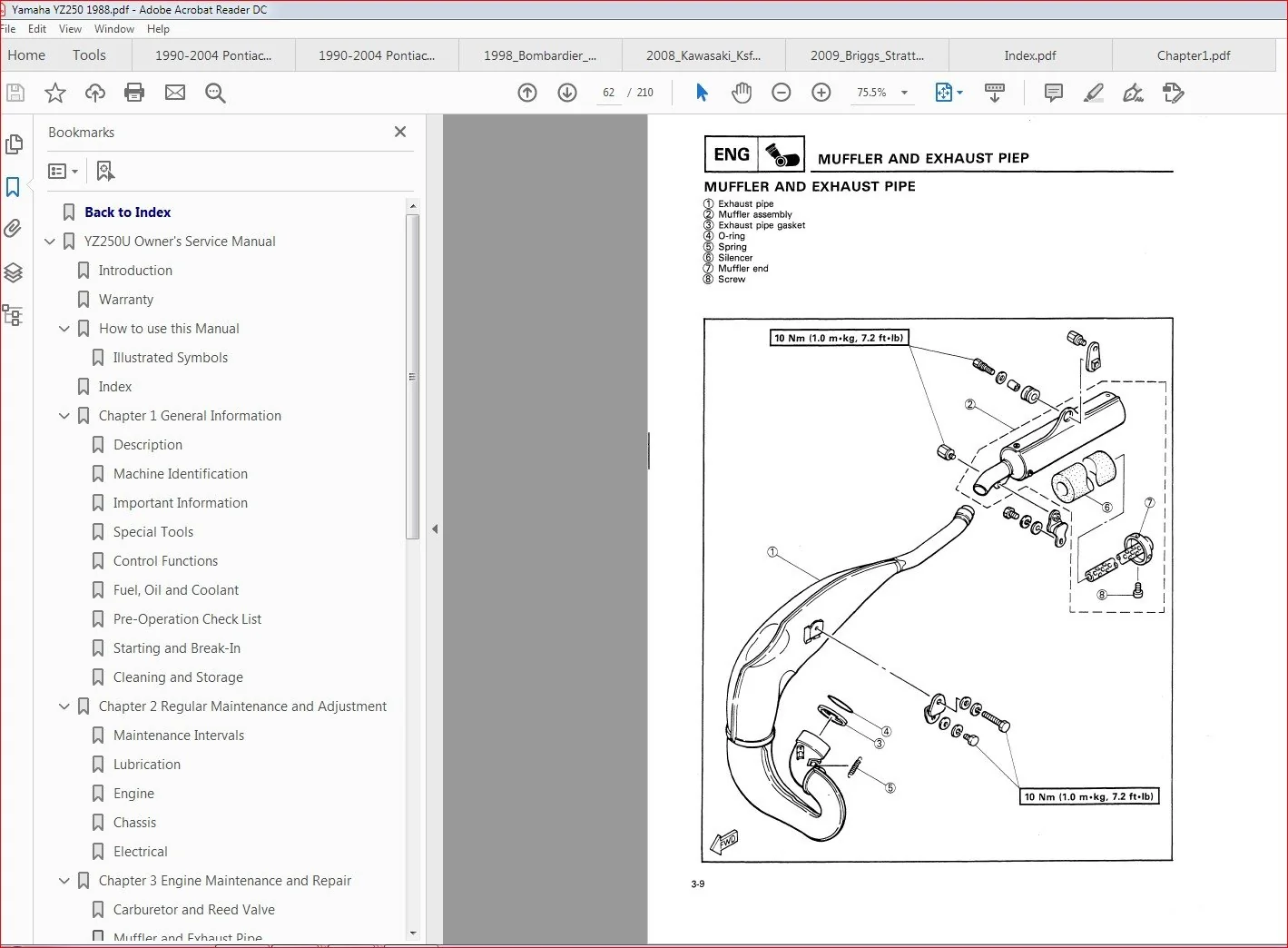The height and width of the screenshot is (948, 1288).
Task: Toggle the Bookmarks panel sidebar icon
Action: [13, 187]
